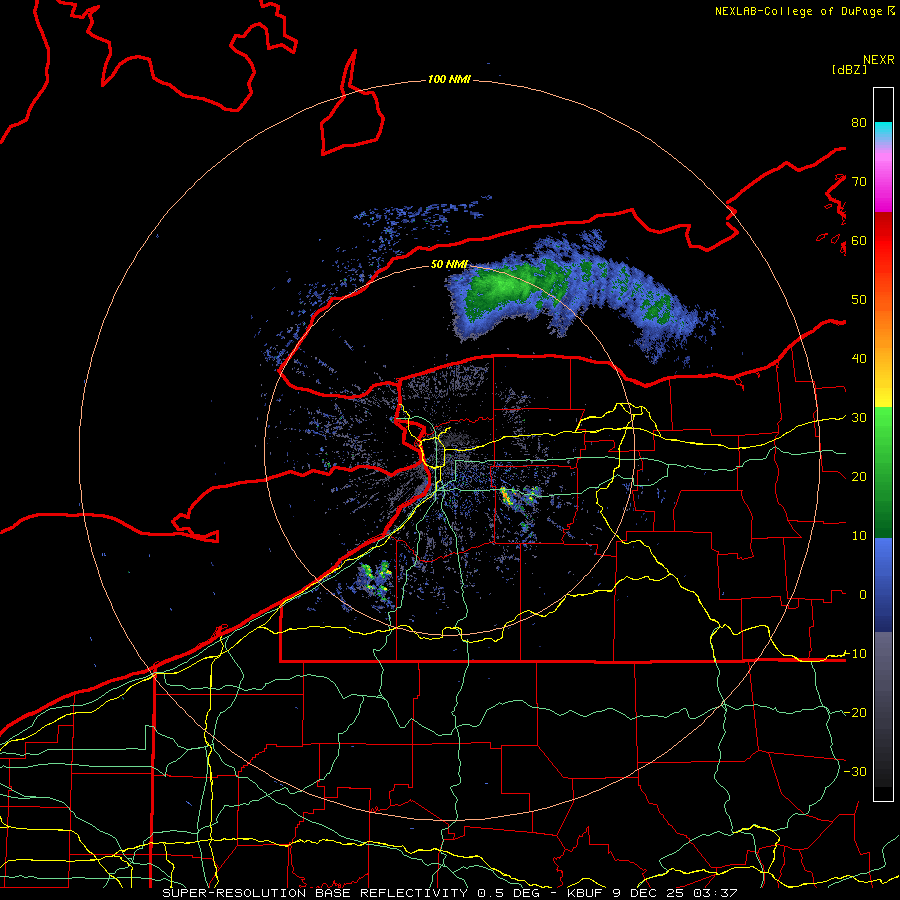Click the "100 NMI" range ring label
The height and width of the screenshot is (900, 900).
tap(449, 79)
